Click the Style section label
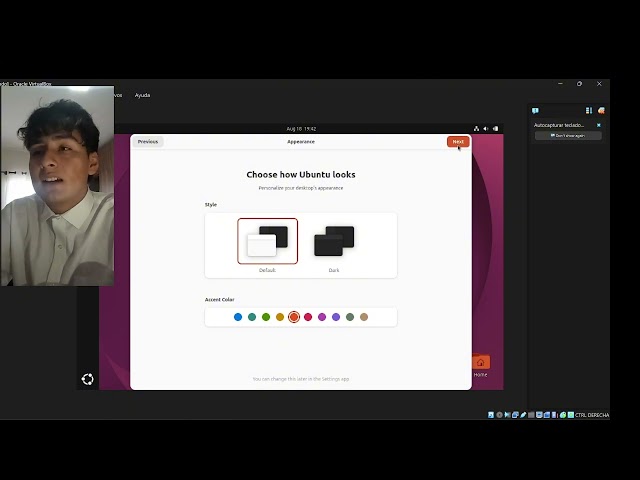640x480 pixels. [x=211, y=204]
